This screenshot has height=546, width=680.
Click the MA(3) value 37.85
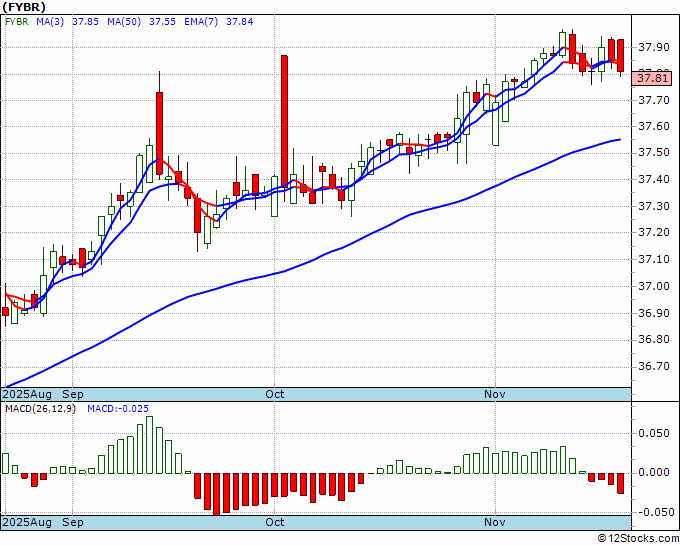85,22
